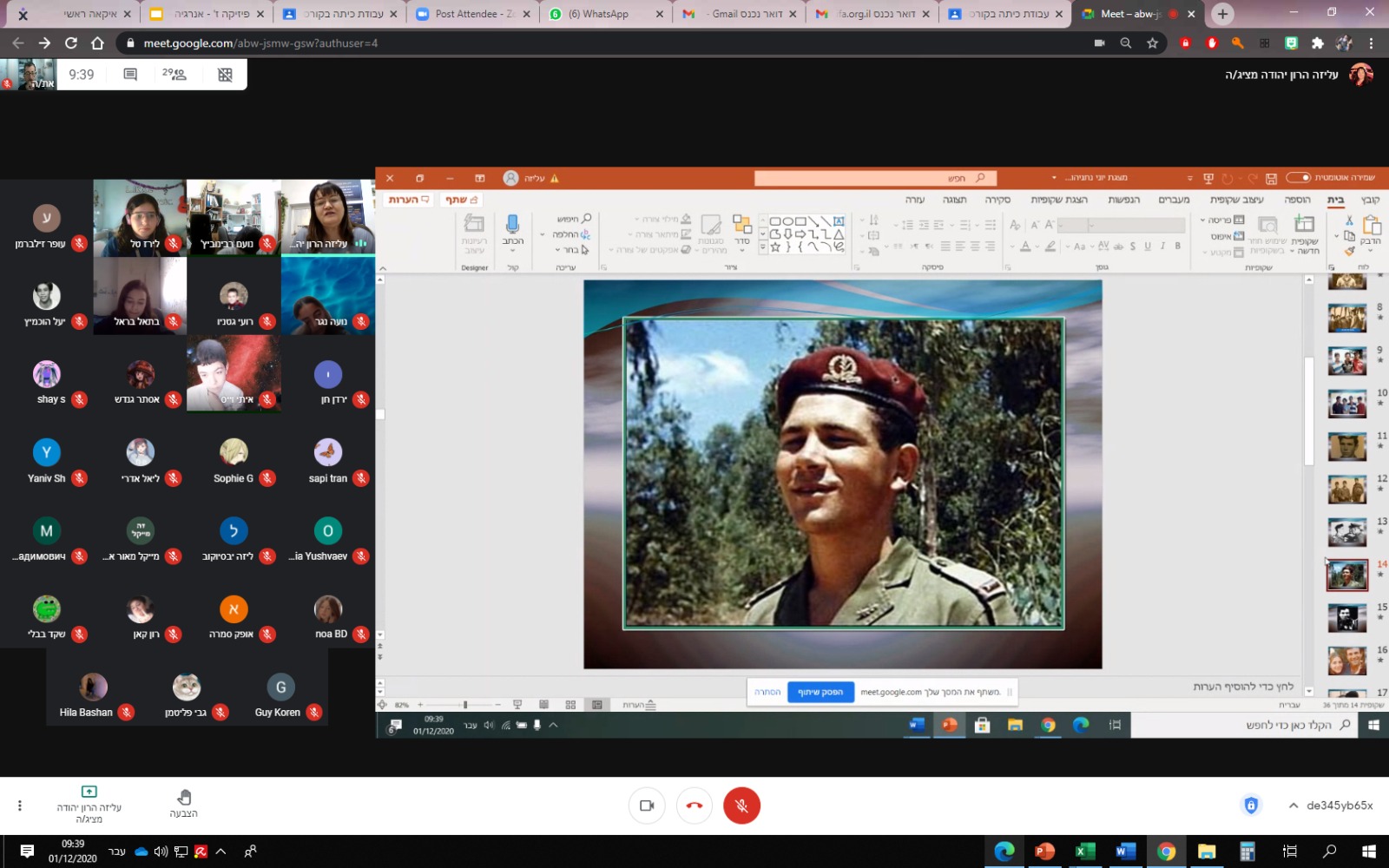Open the slide Layout dropdown in ribbon
The height and width of the screenshot is (868, 1389).
1223,220
